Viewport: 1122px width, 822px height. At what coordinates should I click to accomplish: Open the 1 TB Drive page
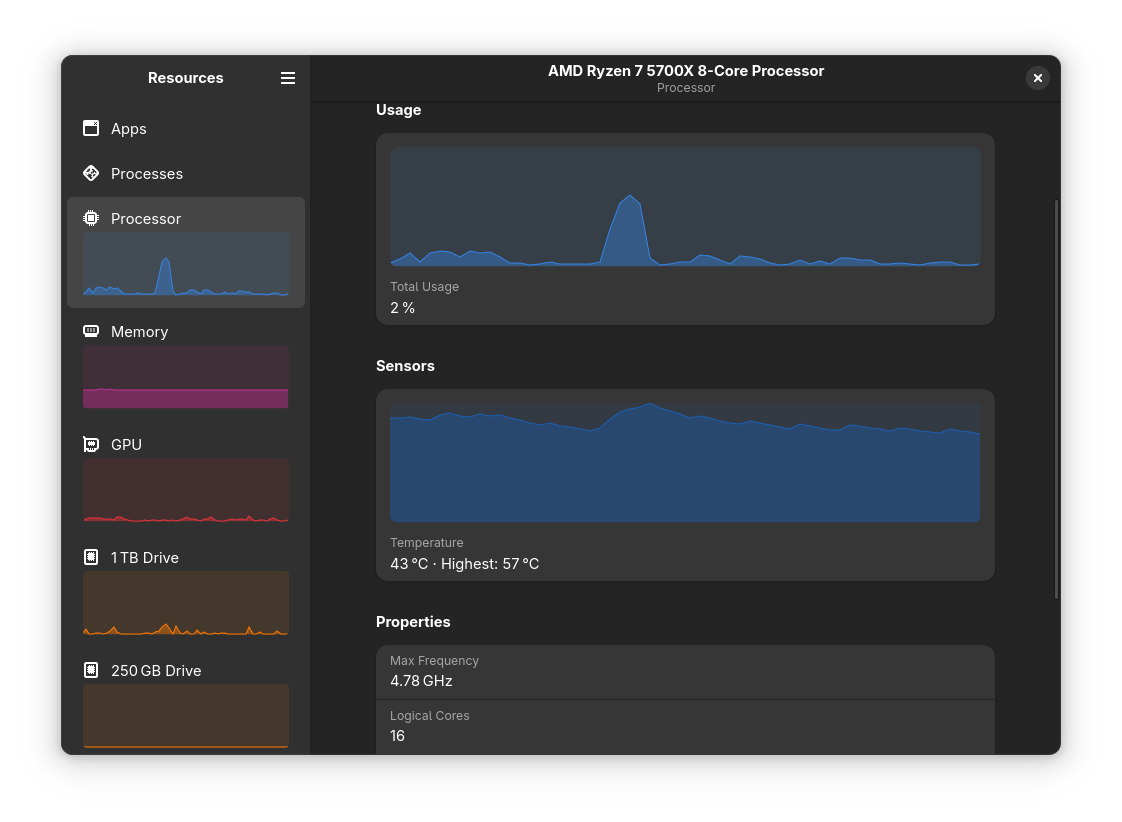click(145, 558)
